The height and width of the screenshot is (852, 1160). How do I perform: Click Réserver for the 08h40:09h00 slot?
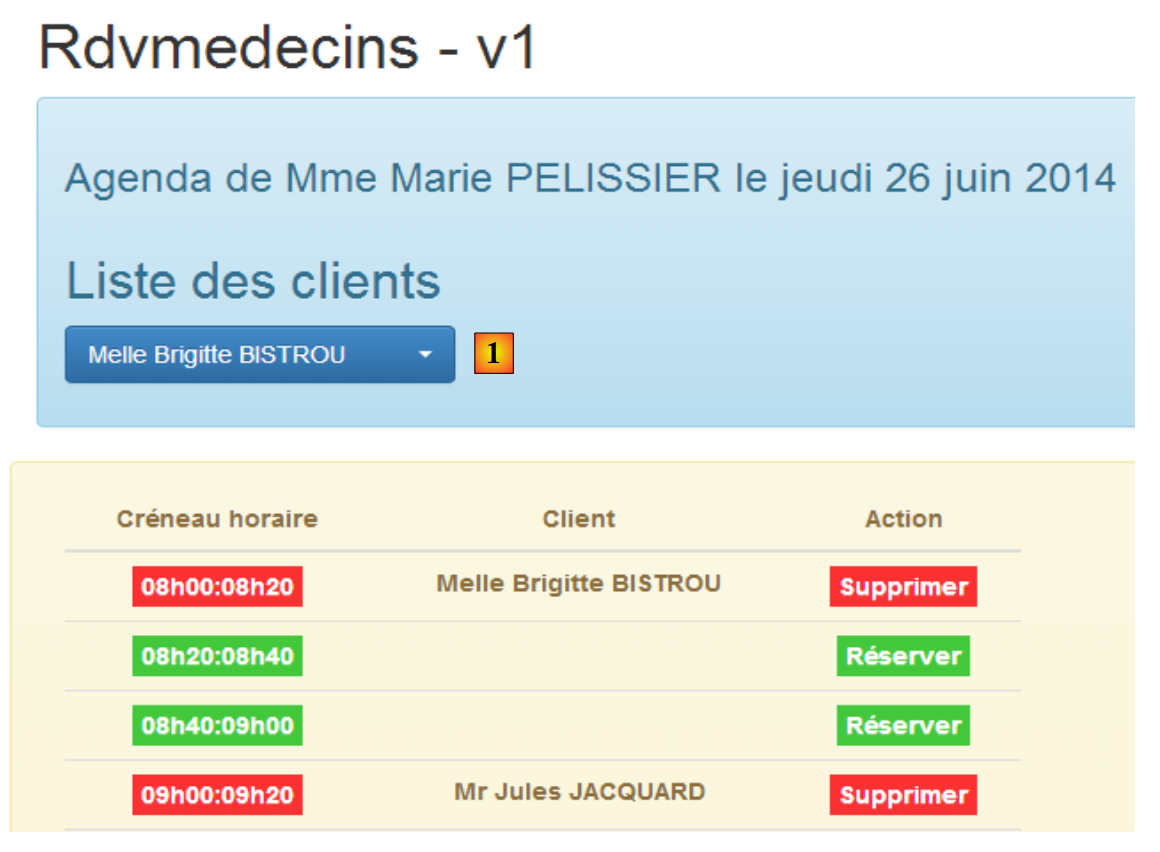[903, 725]
